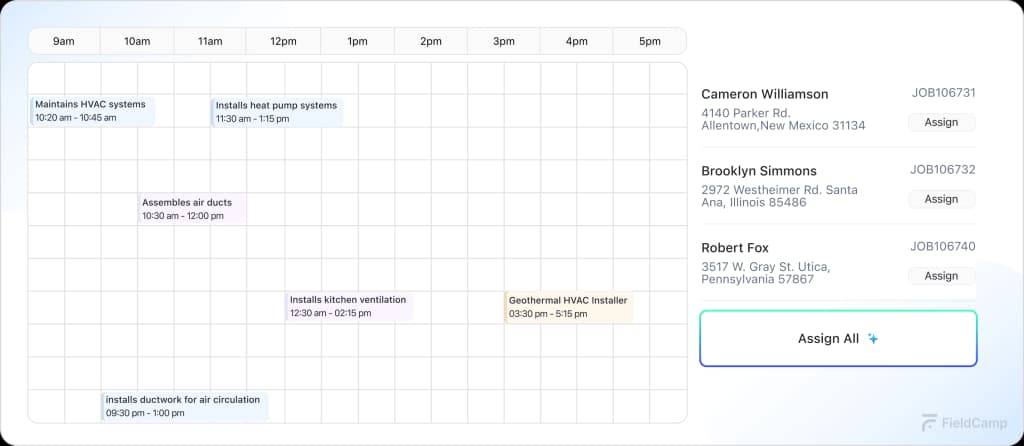Assign job to Brooklyn Simmons
This screenshot has height=446, width=1024.
[941, 199]
